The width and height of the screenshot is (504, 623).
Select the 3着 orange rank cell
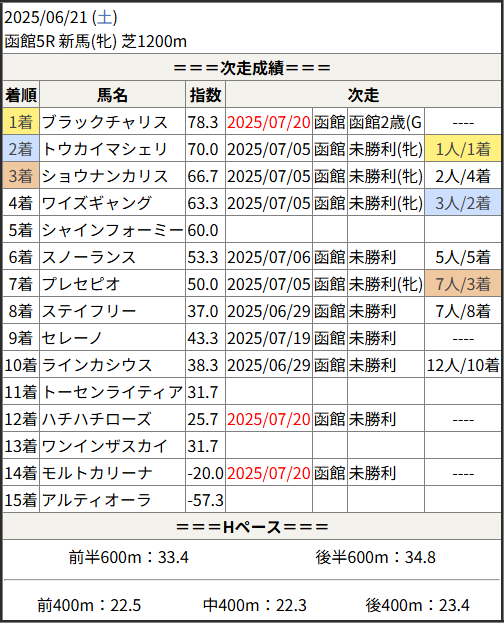[x=21, y=176]
